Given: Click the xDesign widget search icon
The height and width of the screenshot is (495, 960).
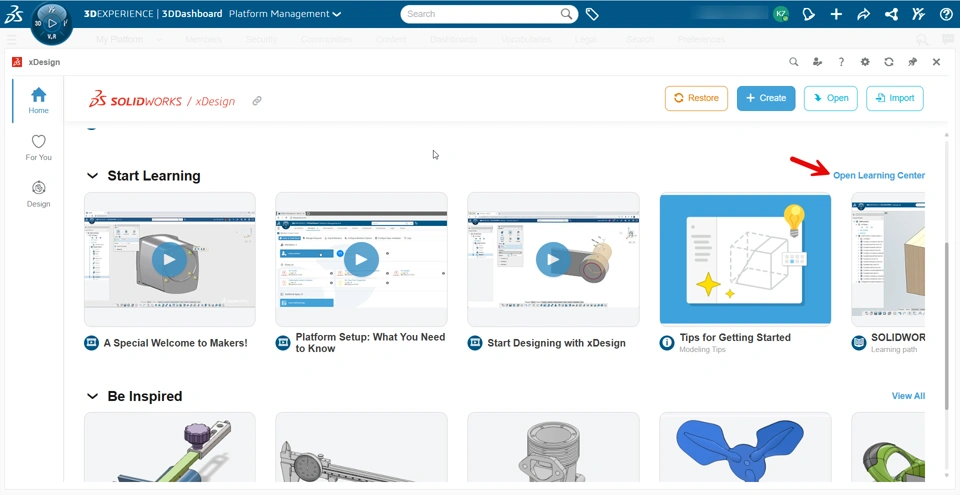Looking at the screenshot, I should pos(793,62).
